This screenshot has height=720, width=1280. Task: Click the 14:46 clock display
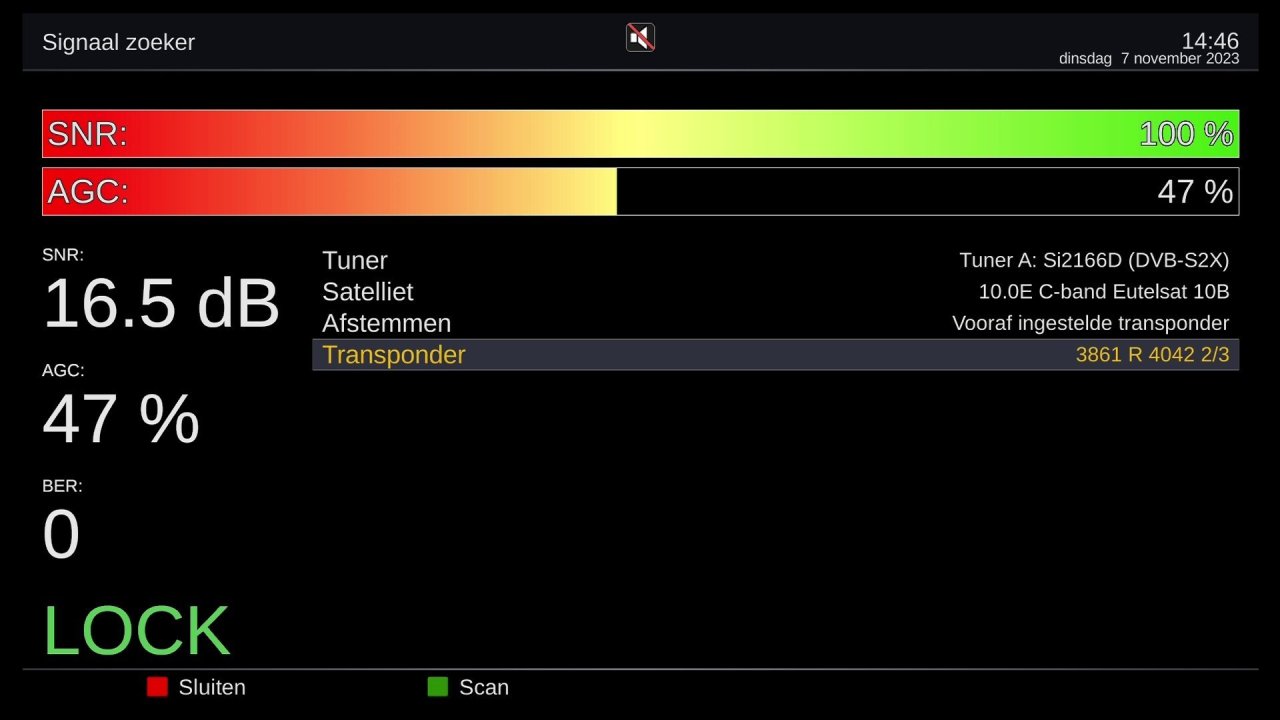click(1209, 41)
